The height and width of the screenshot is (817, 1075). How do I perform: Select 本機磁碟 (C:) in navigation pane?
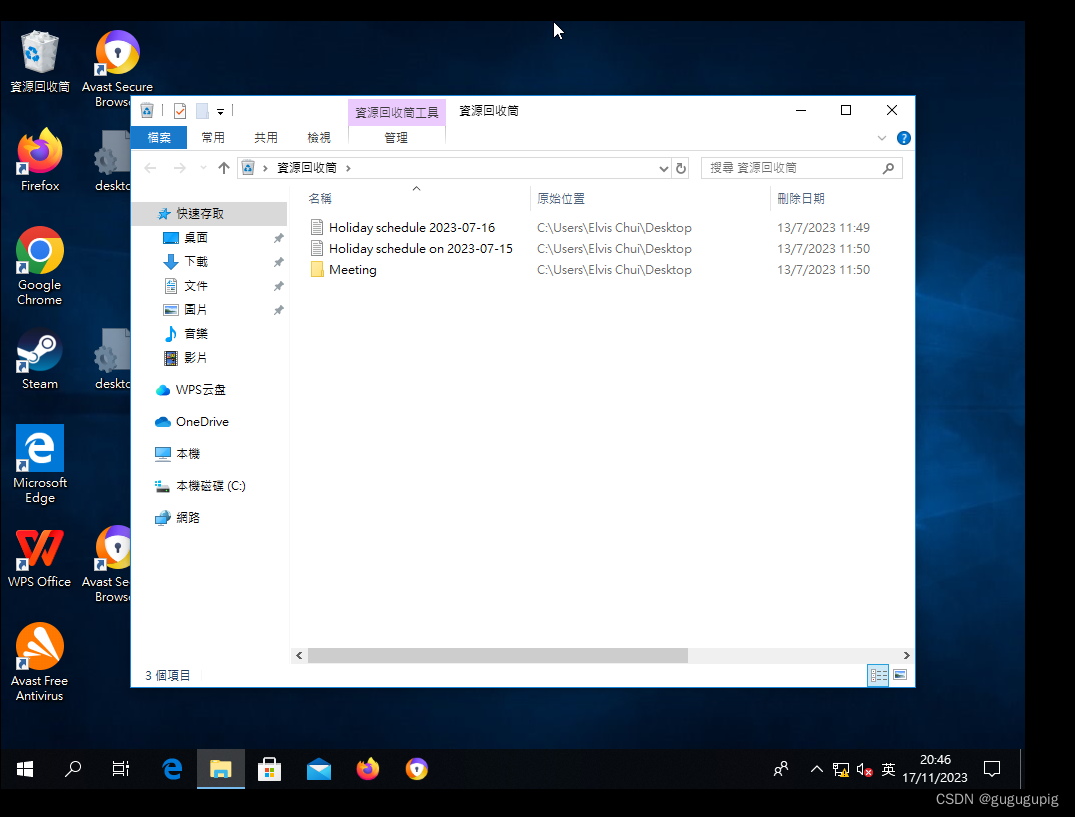point(209,486)
